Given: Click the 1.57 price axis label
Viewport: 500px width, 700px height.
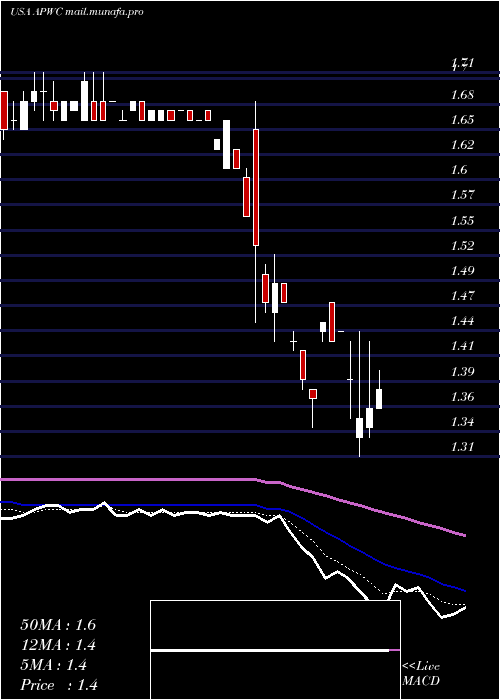Looking at the screenshot, I should pos(462,195).
